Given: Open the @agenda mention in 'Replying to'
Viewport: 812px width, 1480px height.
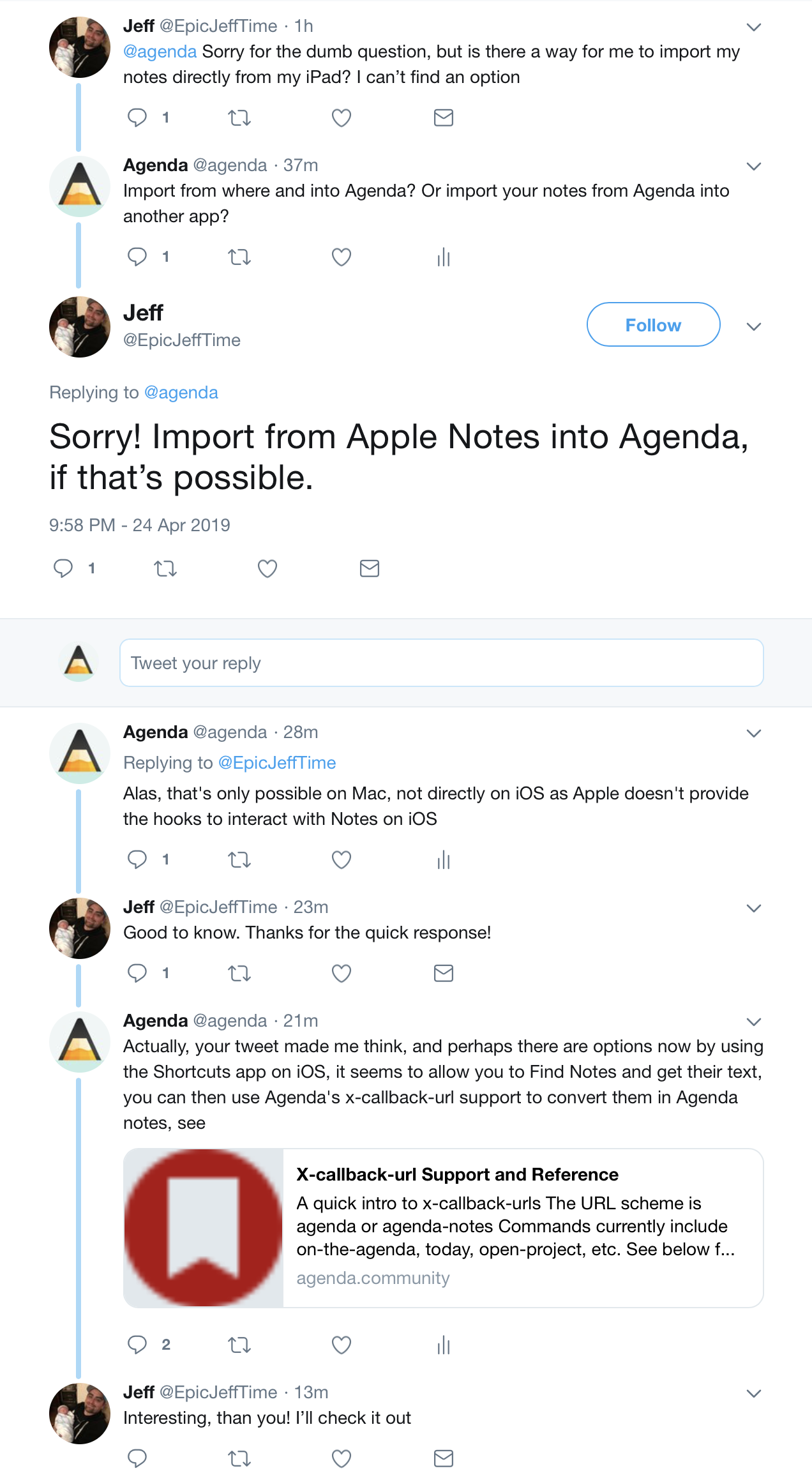Looking at the screenshot, I should point(181,392).
